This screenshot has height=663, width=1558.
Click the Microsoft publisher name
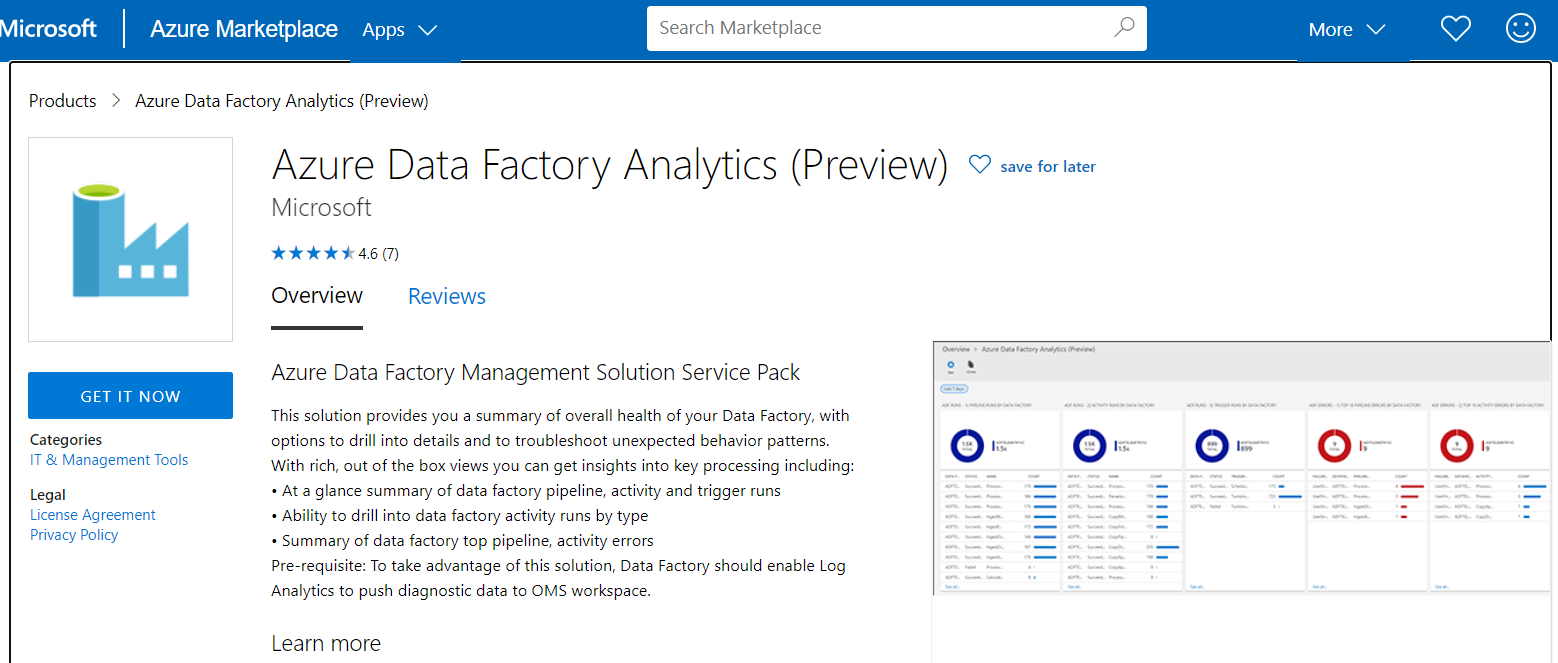coord(321,207)
